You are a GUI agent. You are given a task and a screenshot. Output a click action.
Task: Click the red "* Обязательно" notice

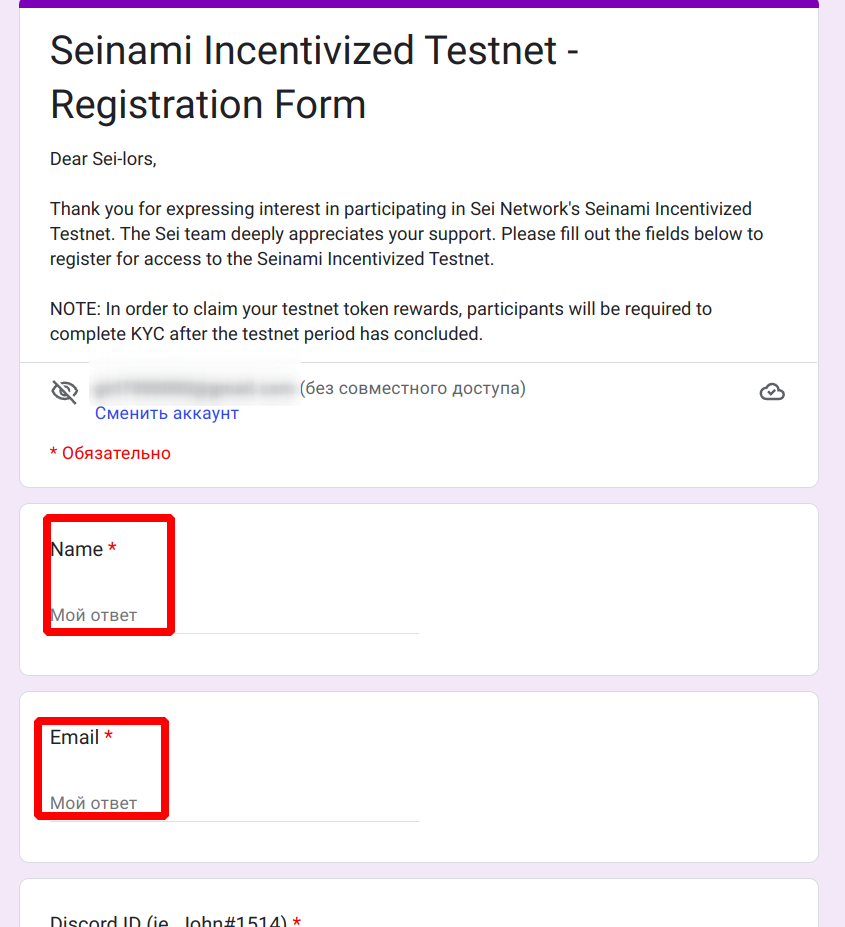[110, 453]
